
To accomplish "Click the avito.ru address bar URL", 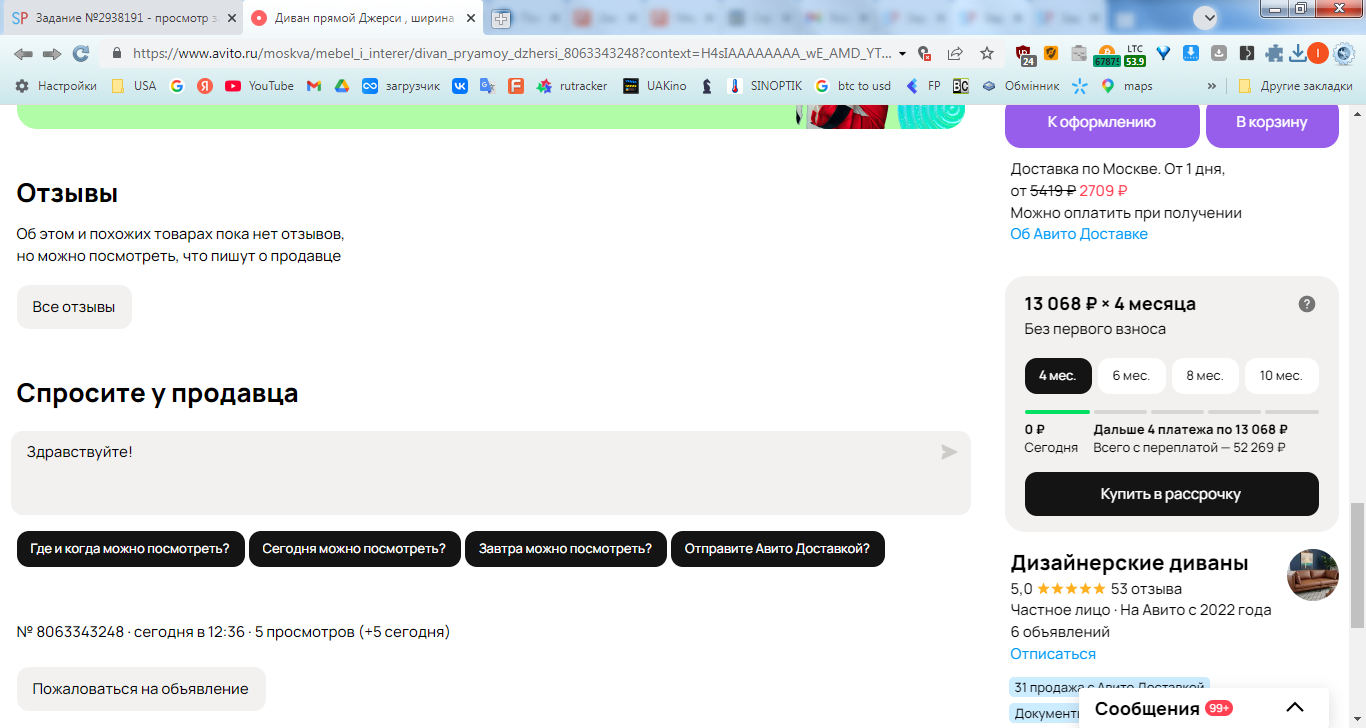I will coord(510,54).
